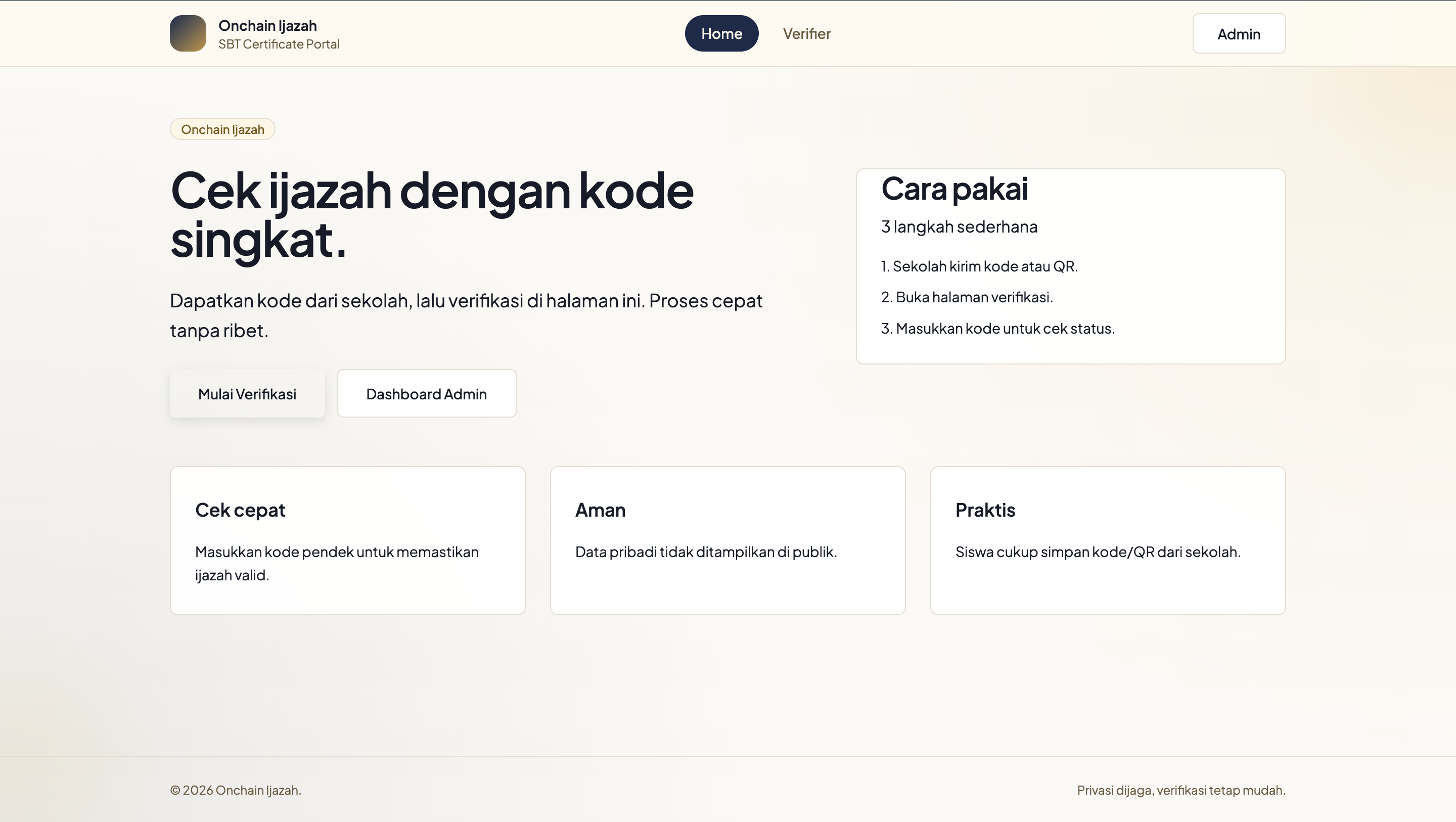Select the Dapatkan kode dari sekolah paragraph
The image size is (1456, 822).
click(x=466, y=315)
